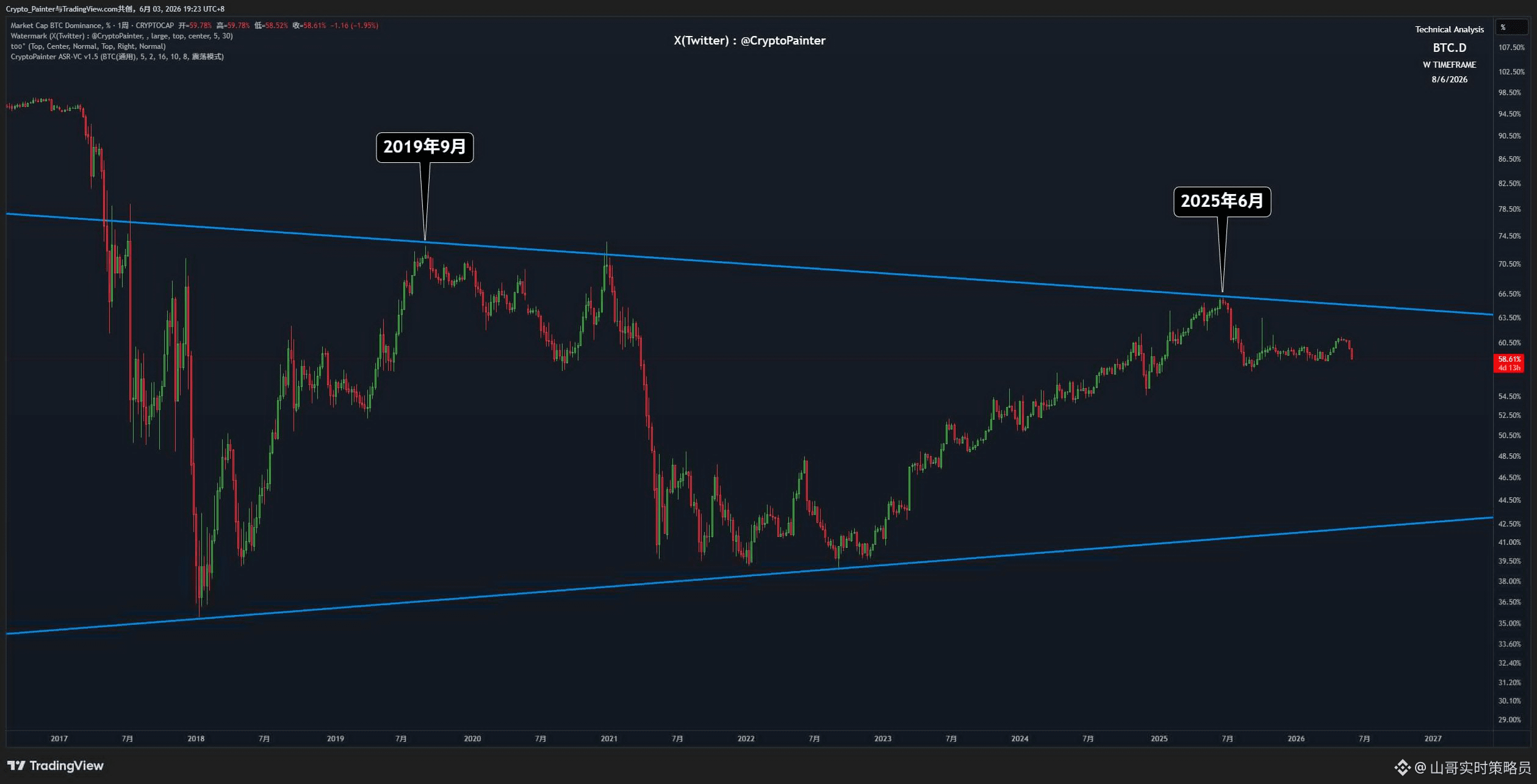This screenshot has height=784, width=1537.
Task: Click the 38.00% price axis label
Action: (1510, 581)
